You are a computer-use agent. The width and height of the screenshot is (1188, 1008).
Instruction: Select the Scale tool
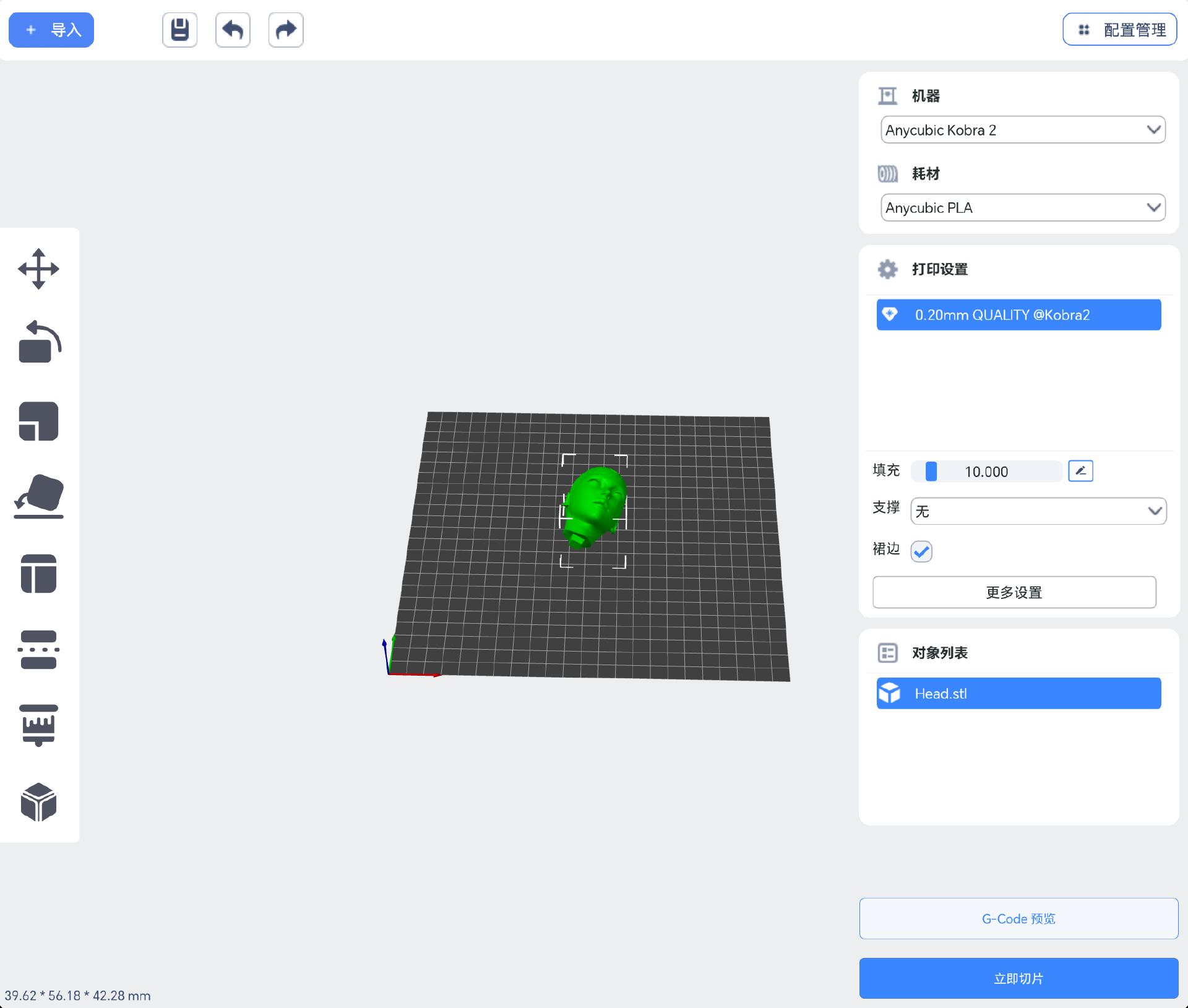pyautogui.click(x=39, y=421)
